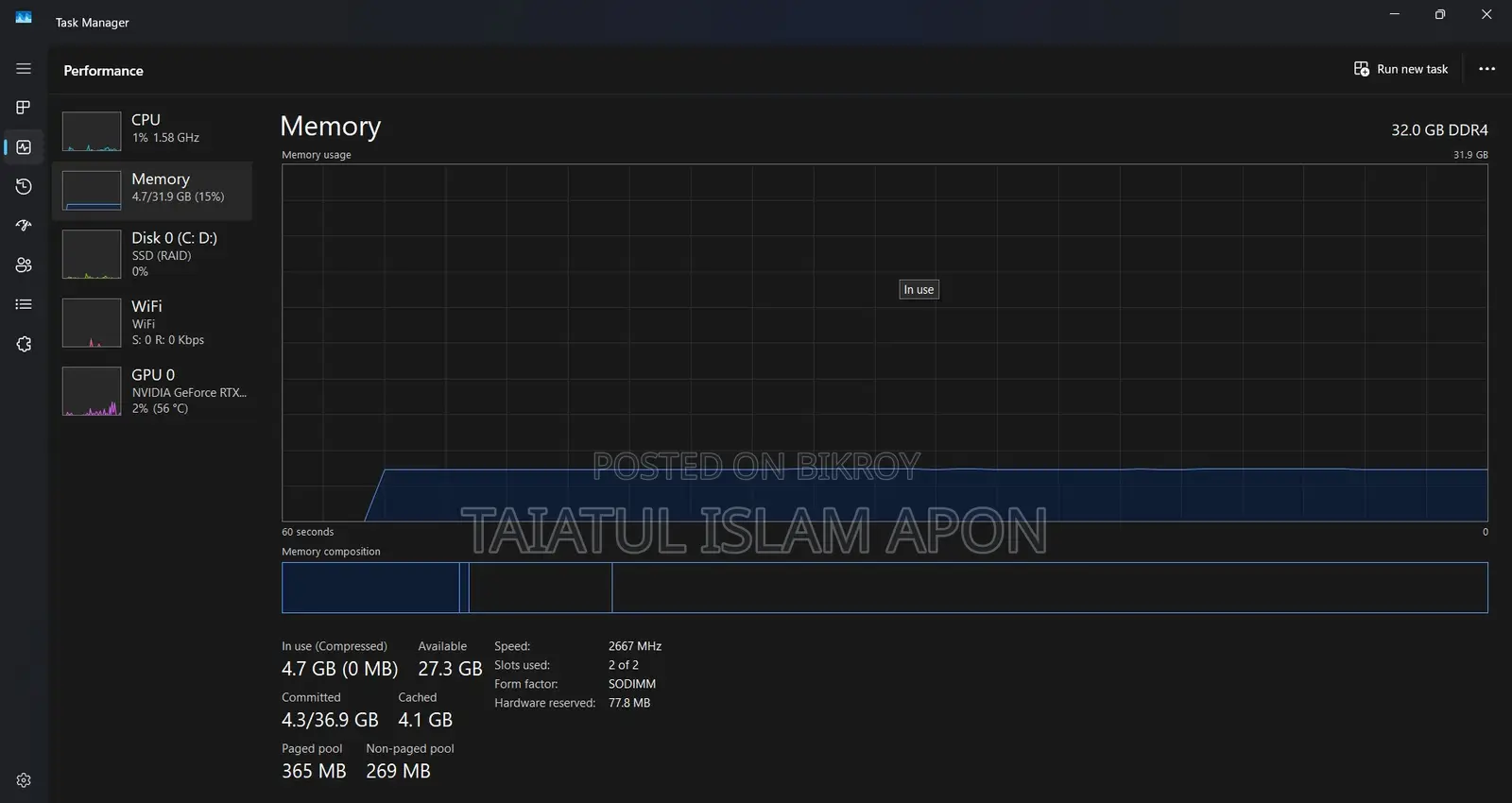1512x803 pixels.
Task: Open the Services page icon
Action: point(24,344)
